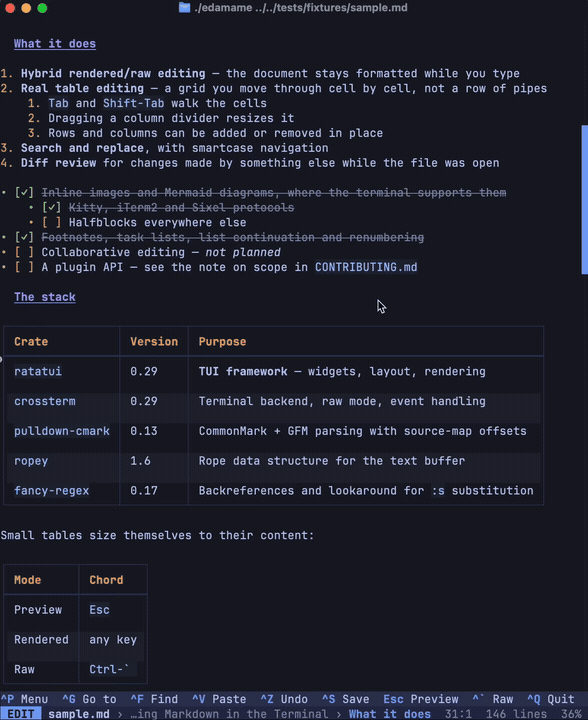This screenshot has width=588, height=720.
Task: Click the Version column header
Action: click(154, 342)
